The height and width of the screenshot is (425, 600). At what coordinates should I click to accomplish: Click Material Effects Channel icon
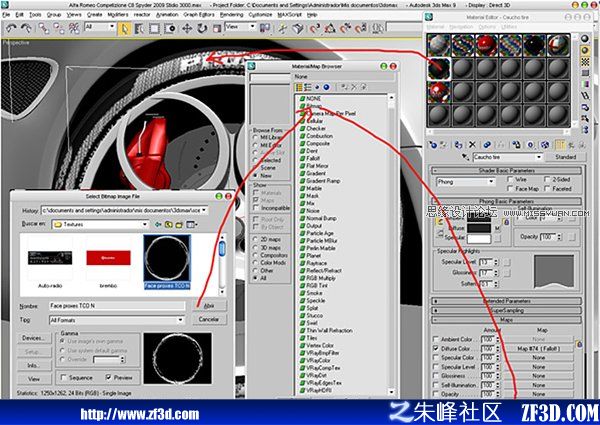[530, 145]
